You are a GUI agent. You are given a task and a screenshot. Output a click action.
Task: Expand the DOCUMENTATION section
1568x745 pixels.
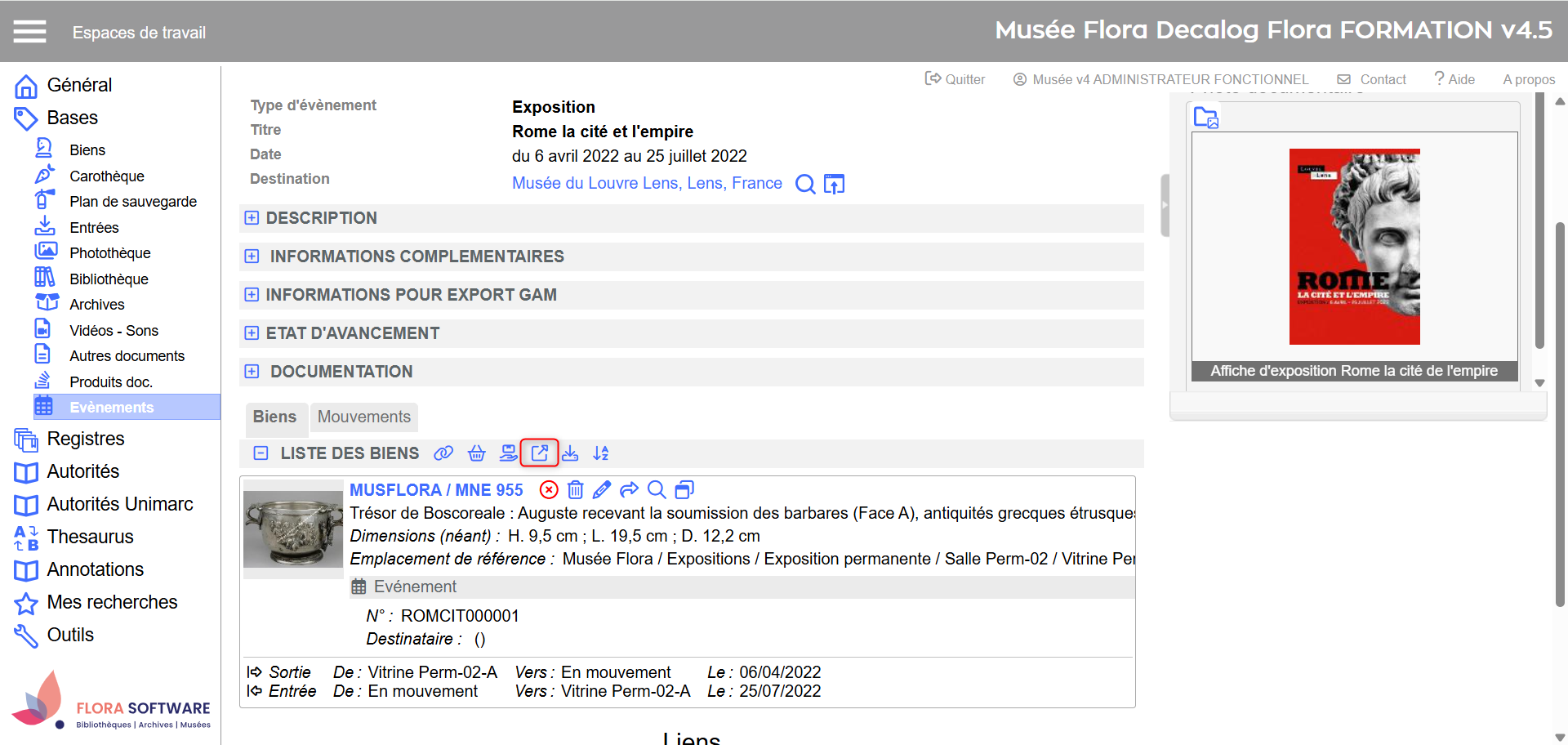[x=252, y=372]
